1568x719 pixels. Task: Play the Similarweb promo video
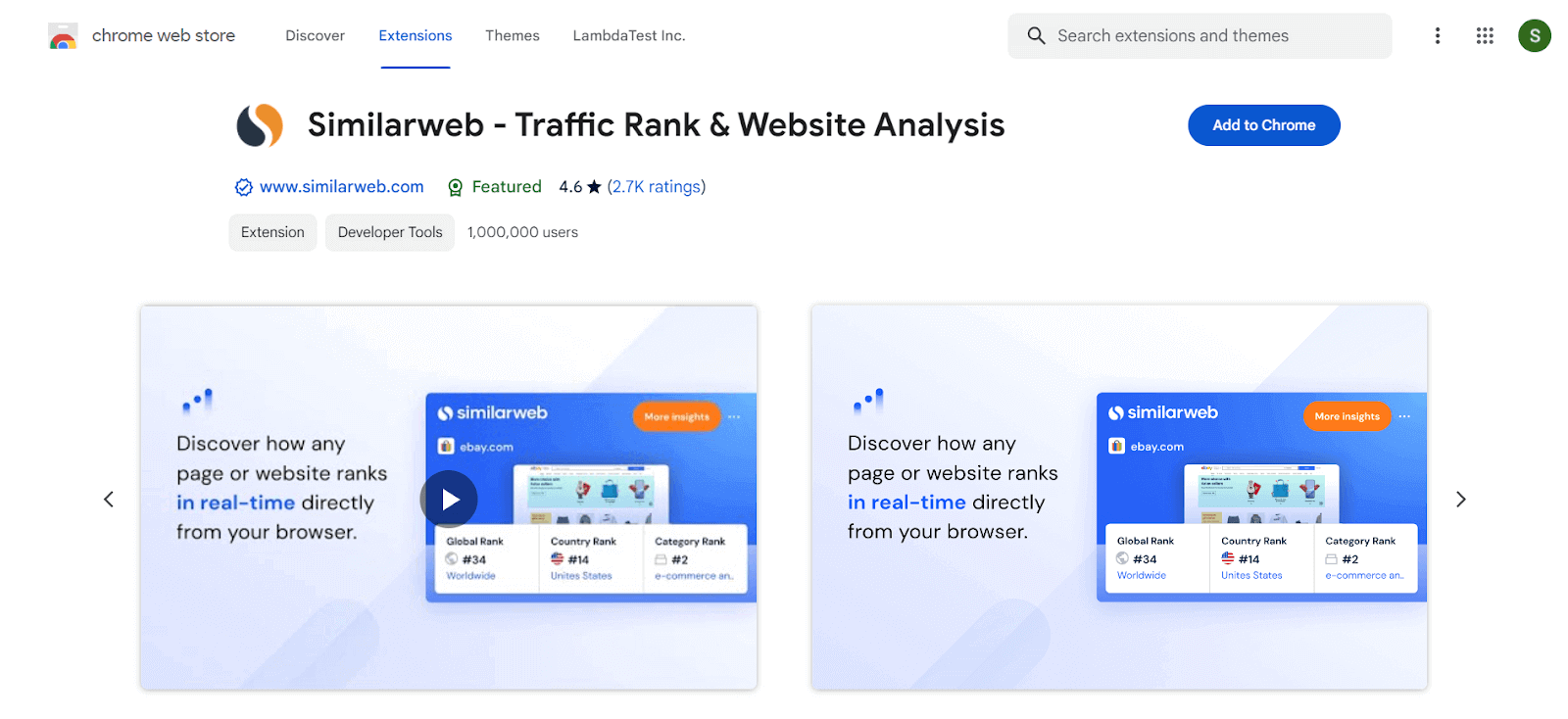point(449,500)
